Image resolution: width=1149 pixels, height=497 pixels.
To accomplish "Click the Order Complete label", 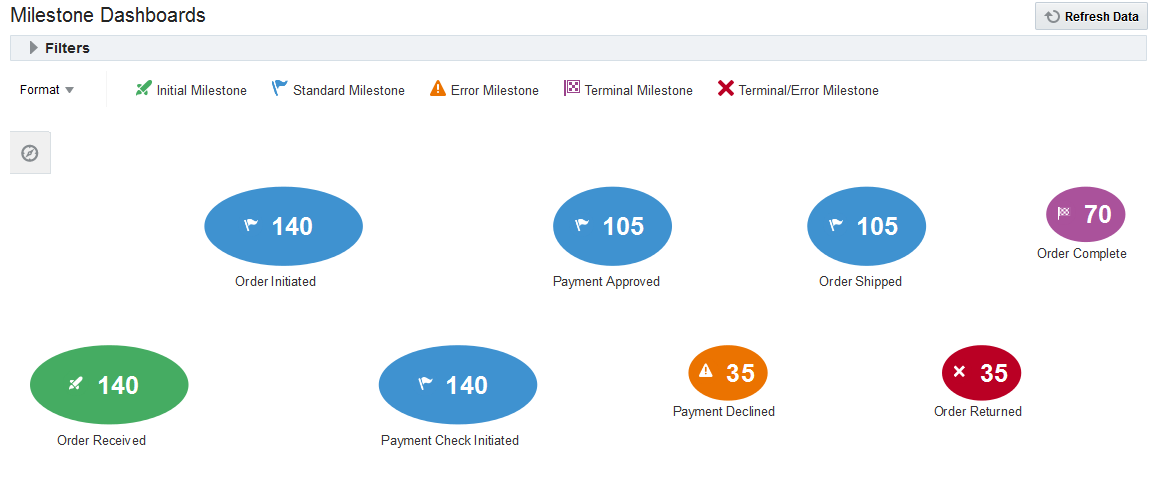I will (1082, 254).
